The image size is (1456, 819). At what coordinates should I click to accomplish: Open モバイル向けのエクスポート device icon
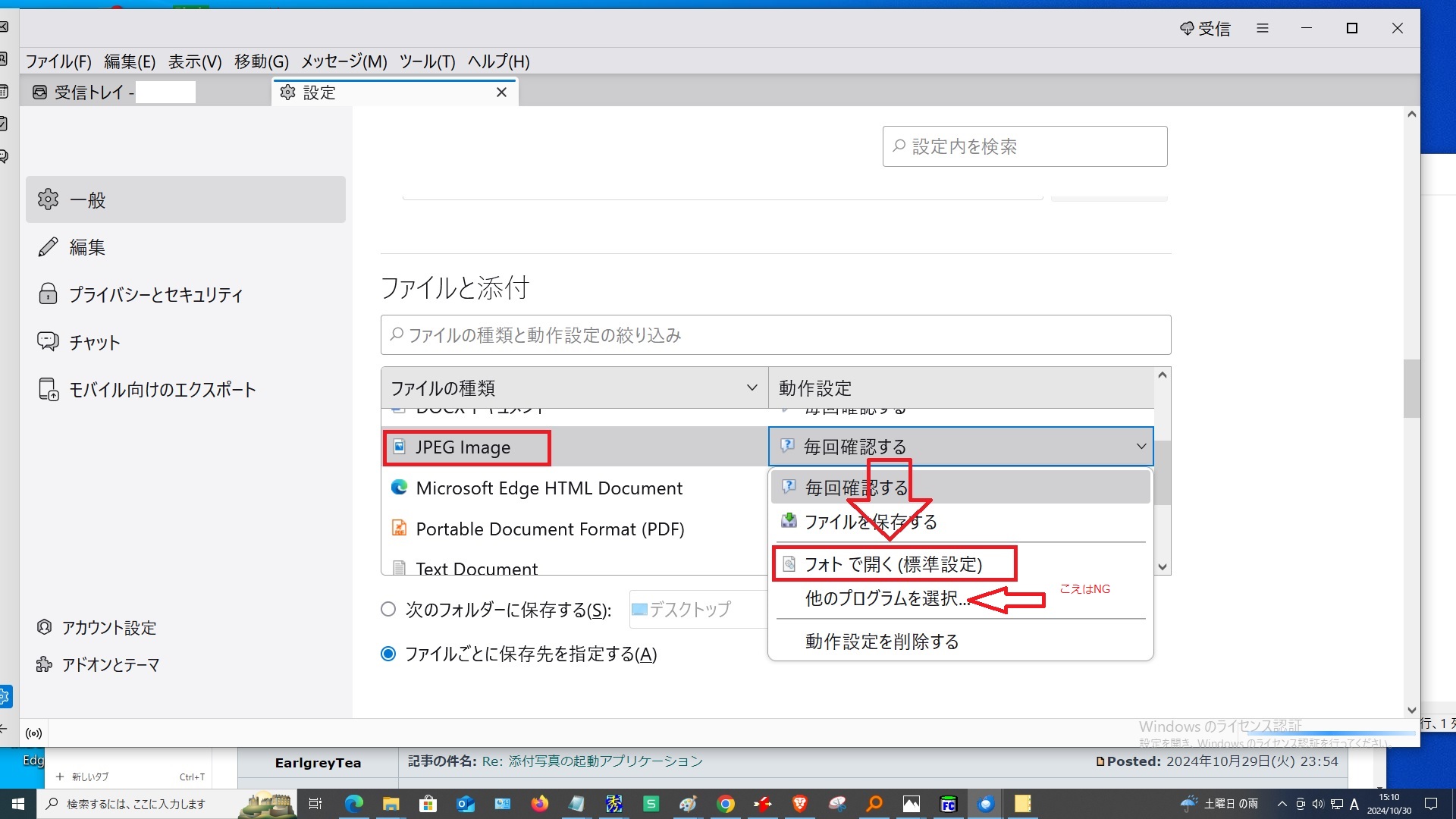(48, 390)
